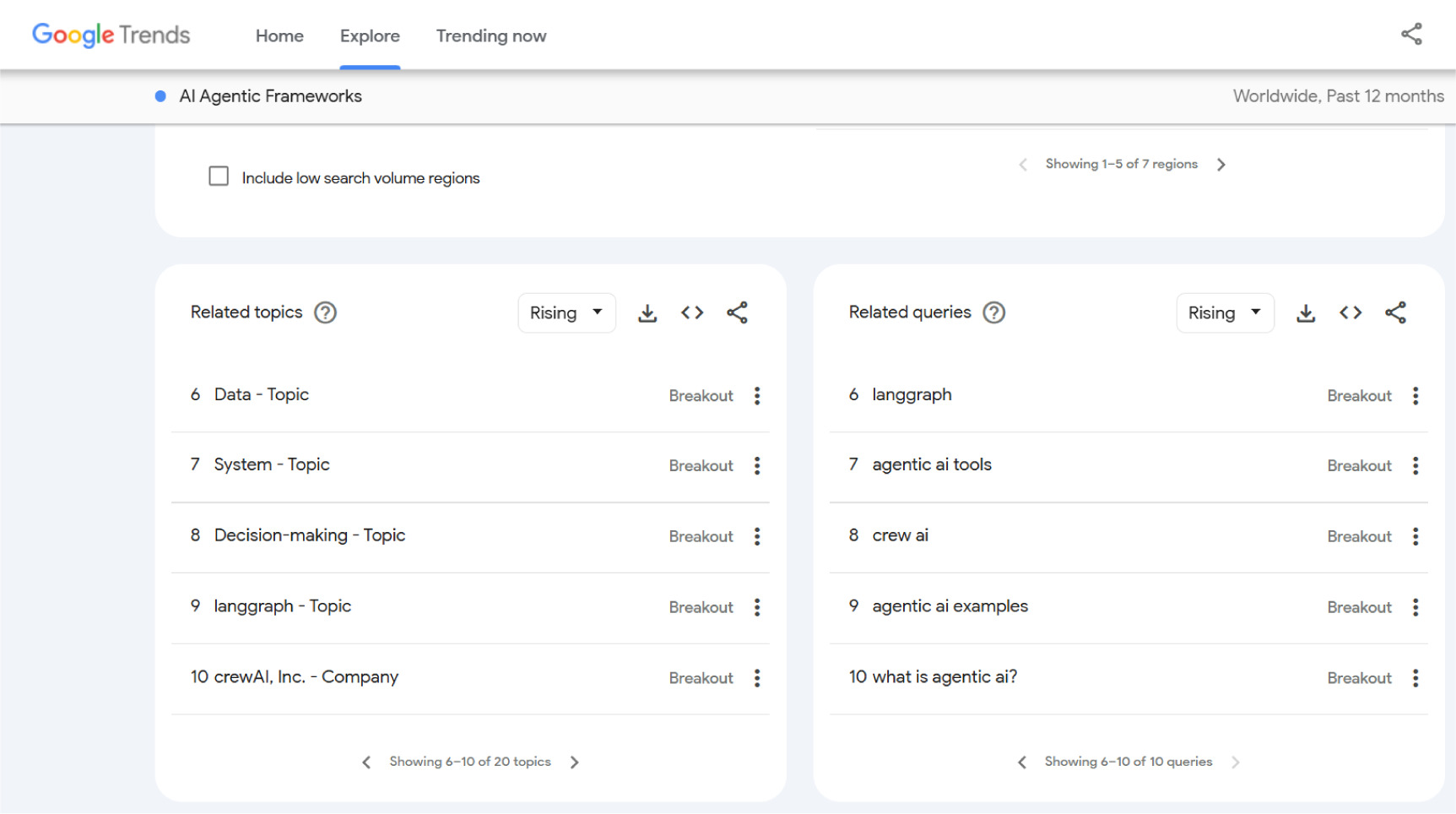
Task: Open more options for crew ai query
Action: (x=1415, y=537)
